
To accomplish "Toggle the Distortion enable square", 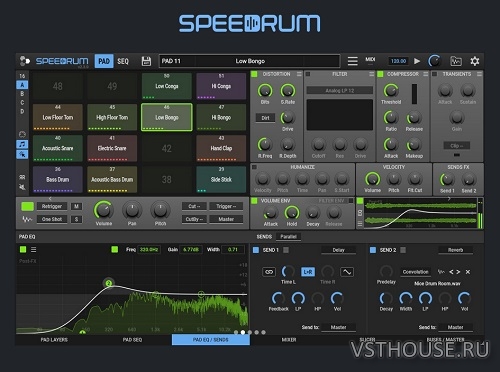I will pyautogui.click(x=254, y=74).
